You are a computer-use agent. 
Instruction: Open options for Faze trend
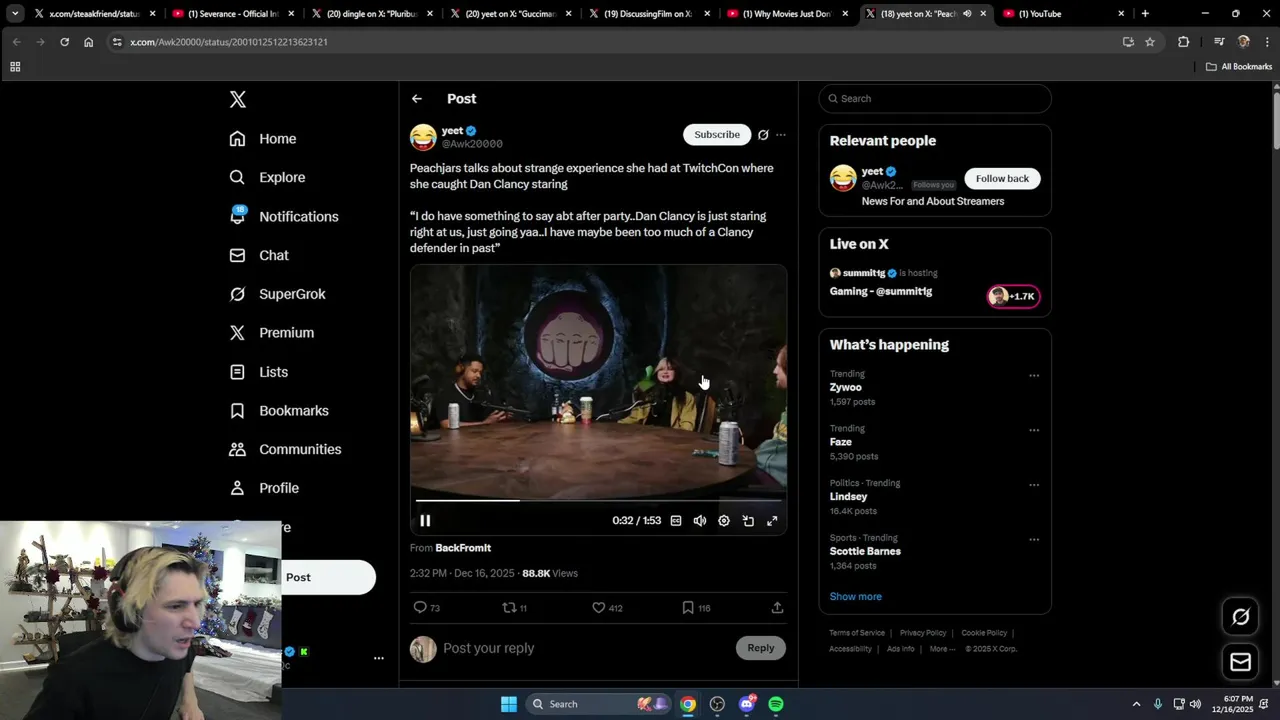[1034, 430]
